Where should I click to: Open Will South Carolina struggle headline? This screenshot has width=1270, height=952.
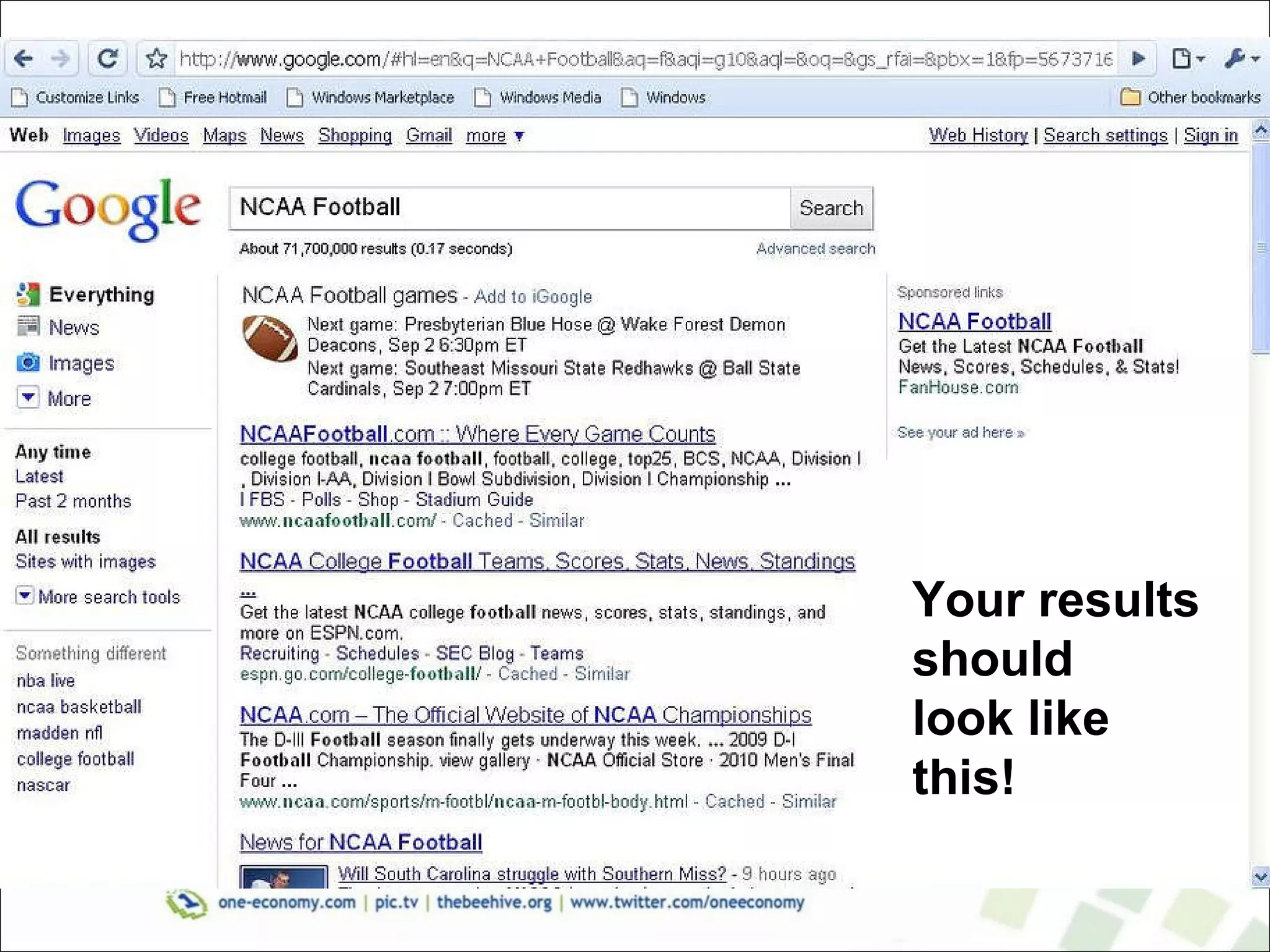(532, 874)
